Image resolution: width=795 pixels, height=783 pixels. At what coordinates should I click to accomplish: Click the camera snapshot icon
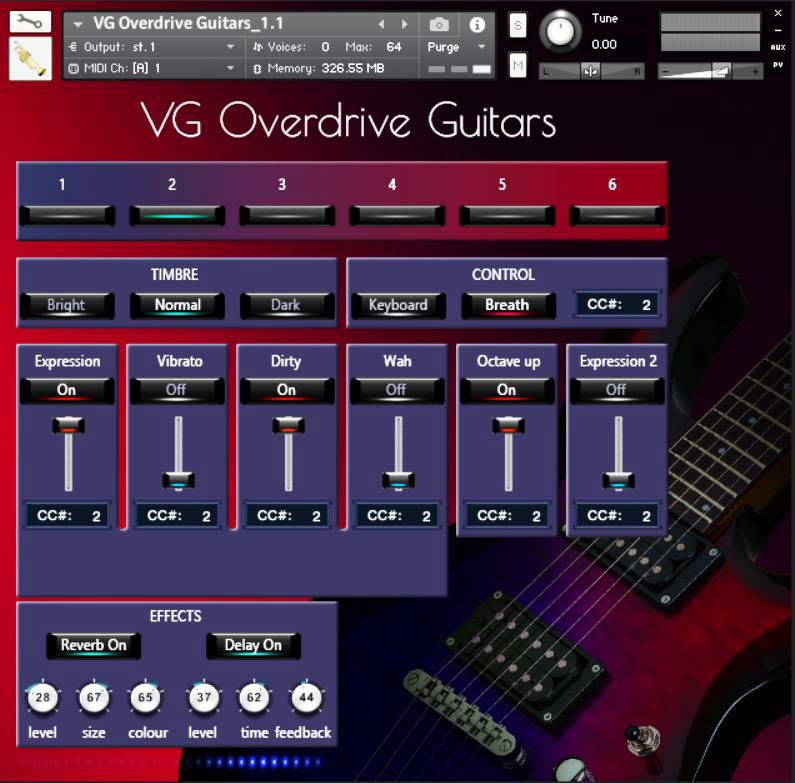click(439, 24)
